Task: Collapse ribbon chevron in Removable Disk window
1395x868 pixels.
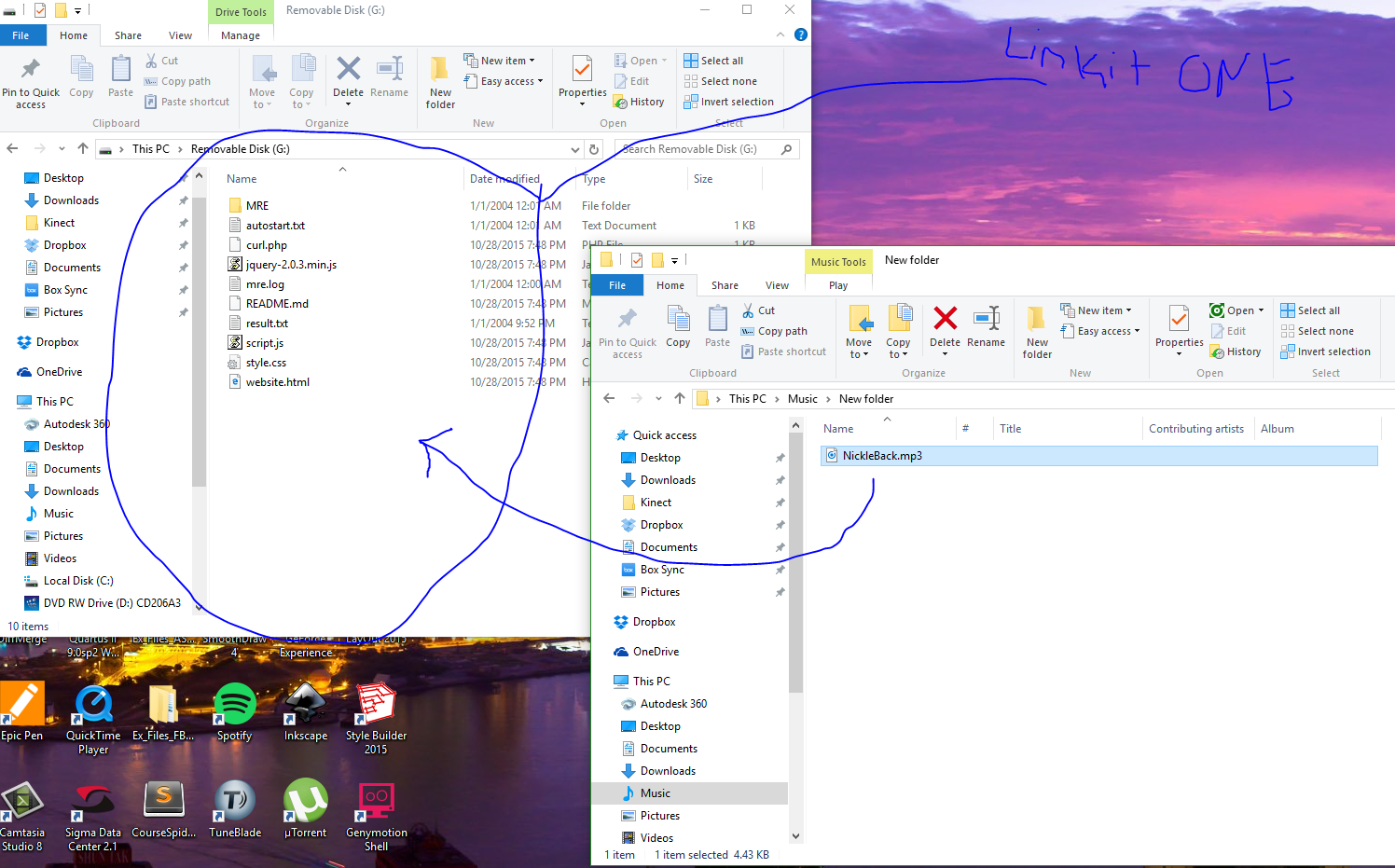Action: tap(780, 34)
